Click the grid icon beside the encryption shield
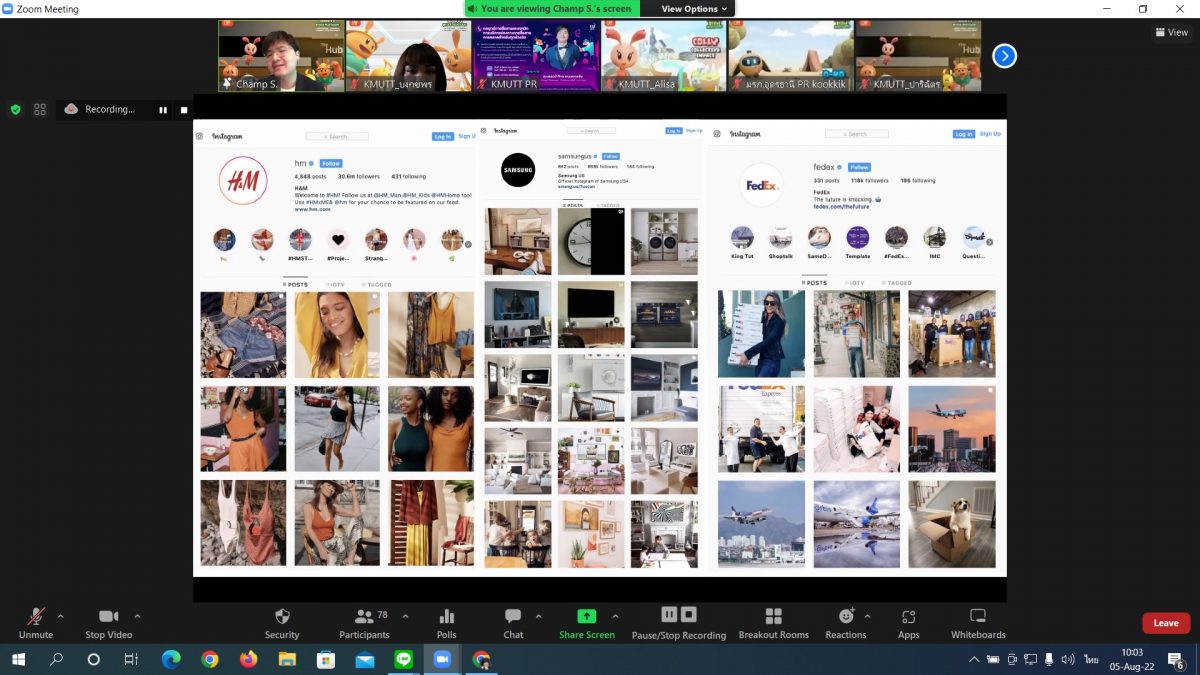This screenshot has width=1200, height=675. click(x=40, y=110)
